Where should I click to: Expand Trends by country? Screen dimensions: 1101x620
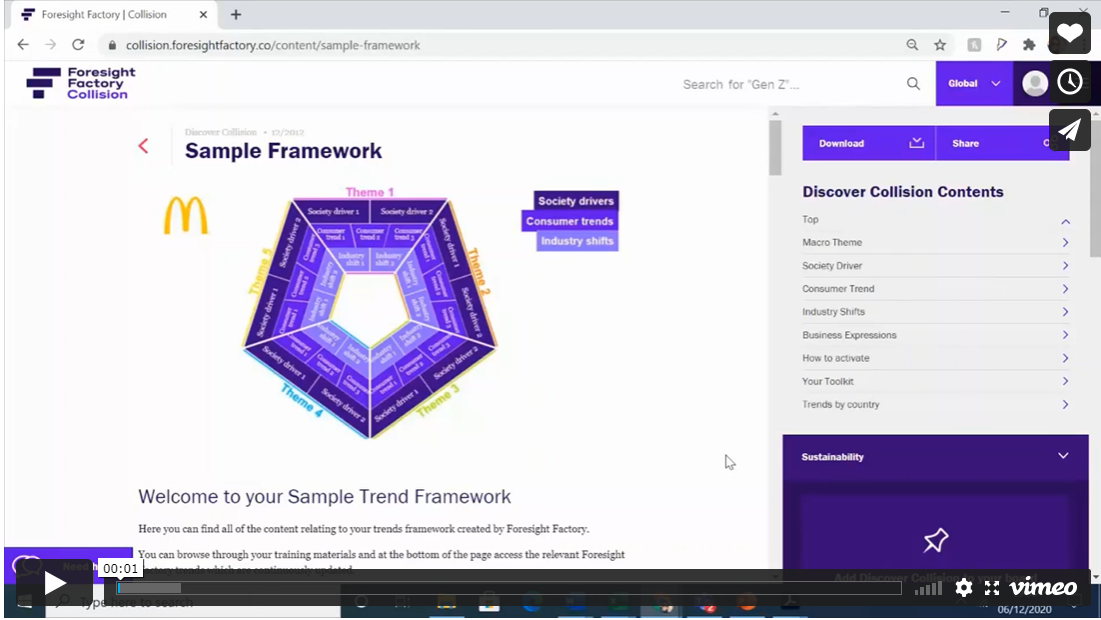pos(936,405)
